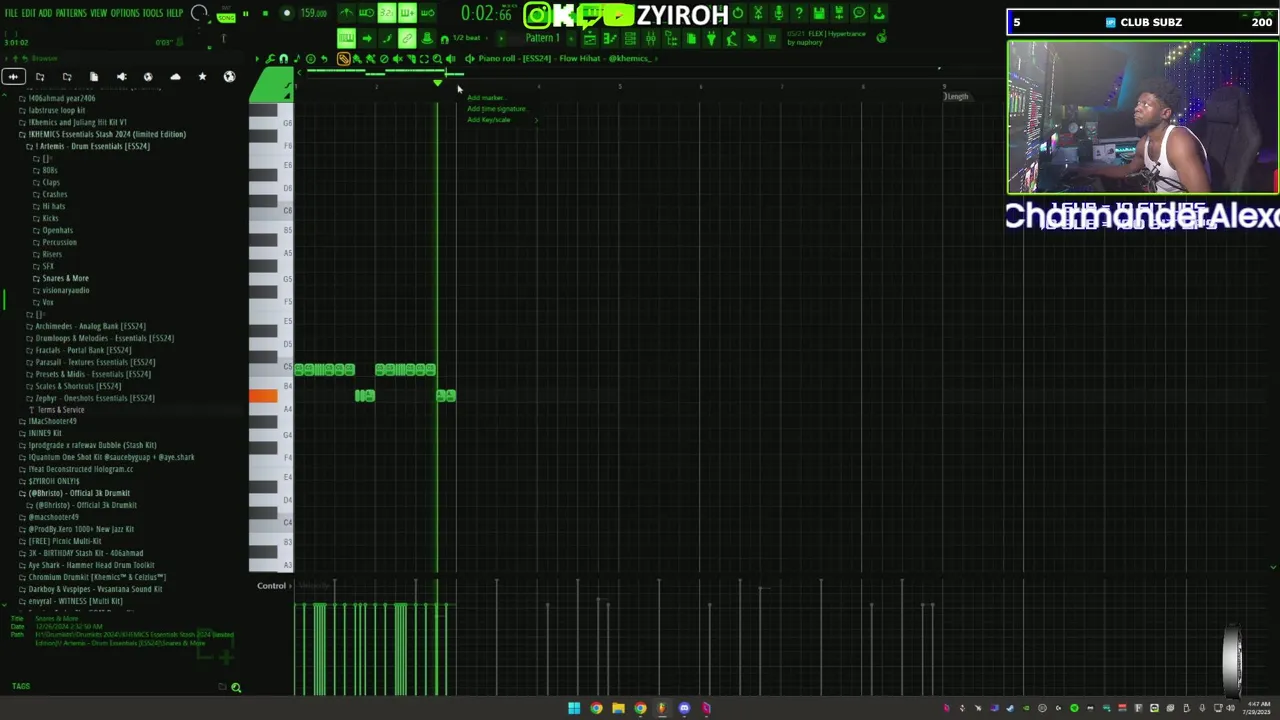
Task: Open the playlist view icon
Action: coord(590,38)
